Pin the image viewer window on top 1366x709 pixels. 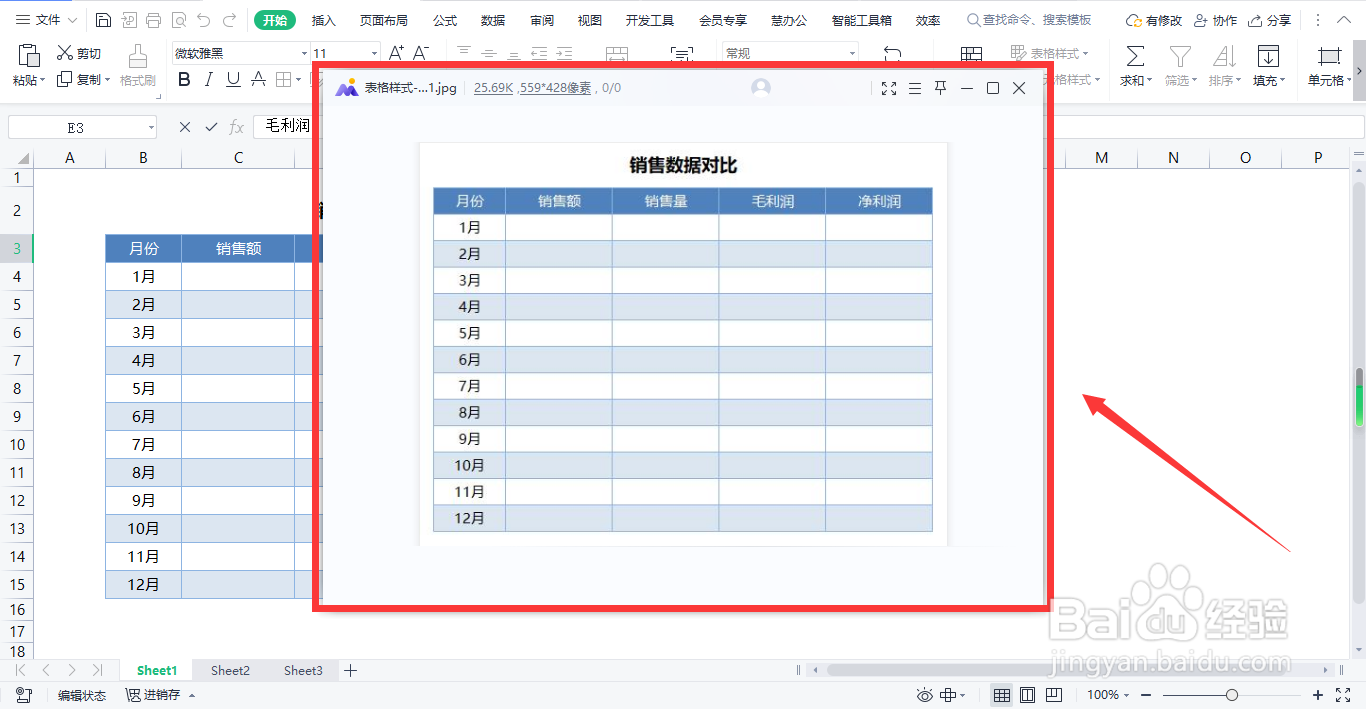[x=940, y=88]
